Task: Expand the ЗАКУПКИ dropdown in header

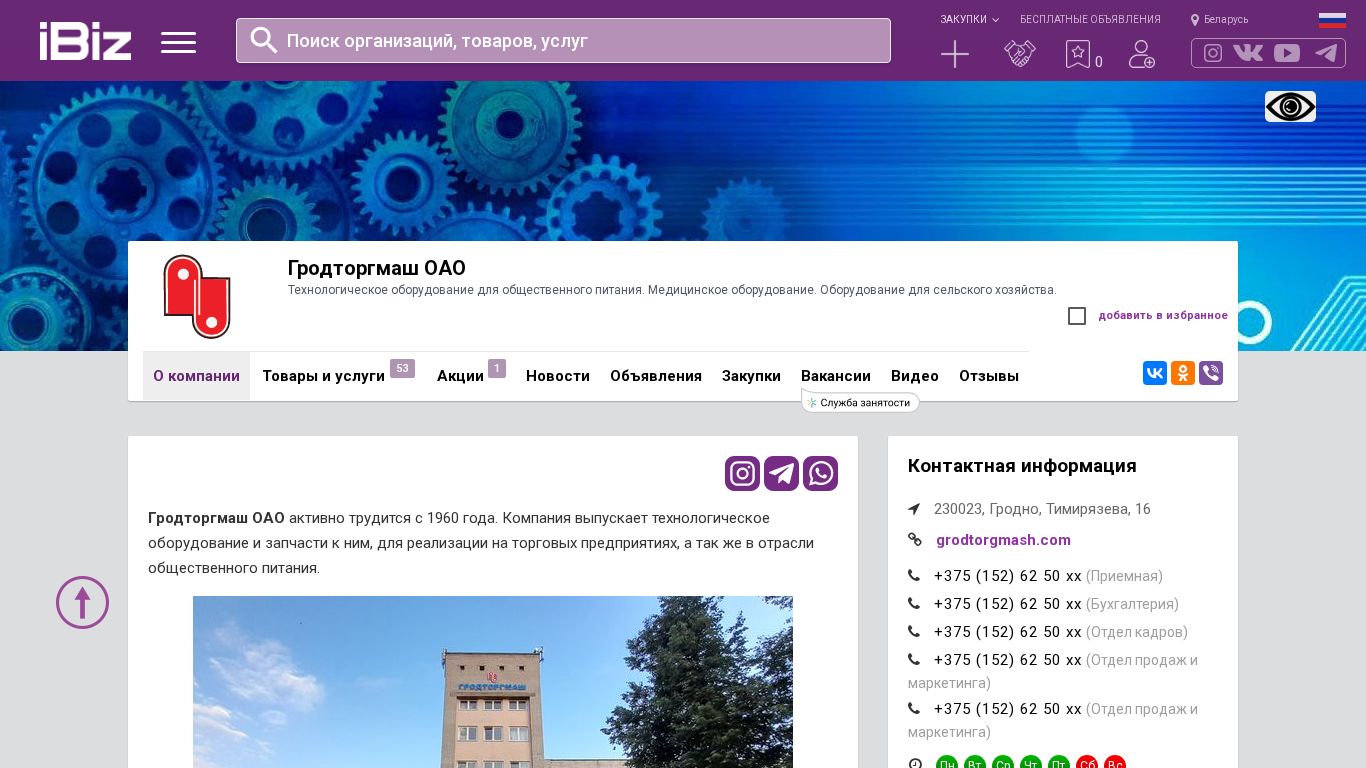Action: [x=968, y=19]
